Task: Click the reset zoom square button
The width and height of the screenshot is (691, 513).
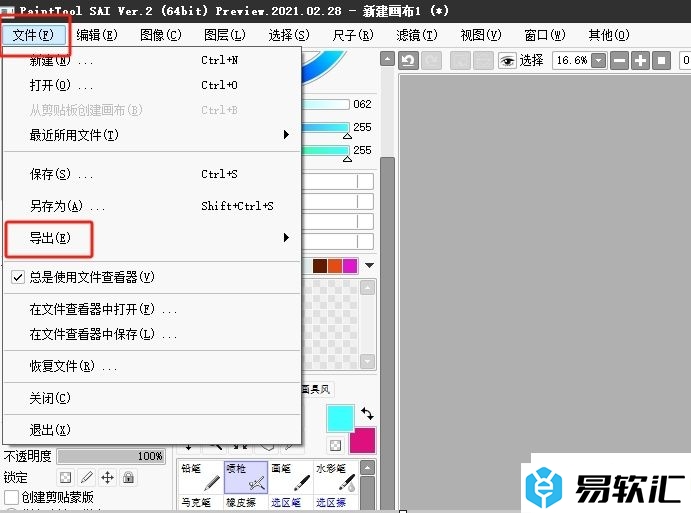Action: [x=661, y=60]
